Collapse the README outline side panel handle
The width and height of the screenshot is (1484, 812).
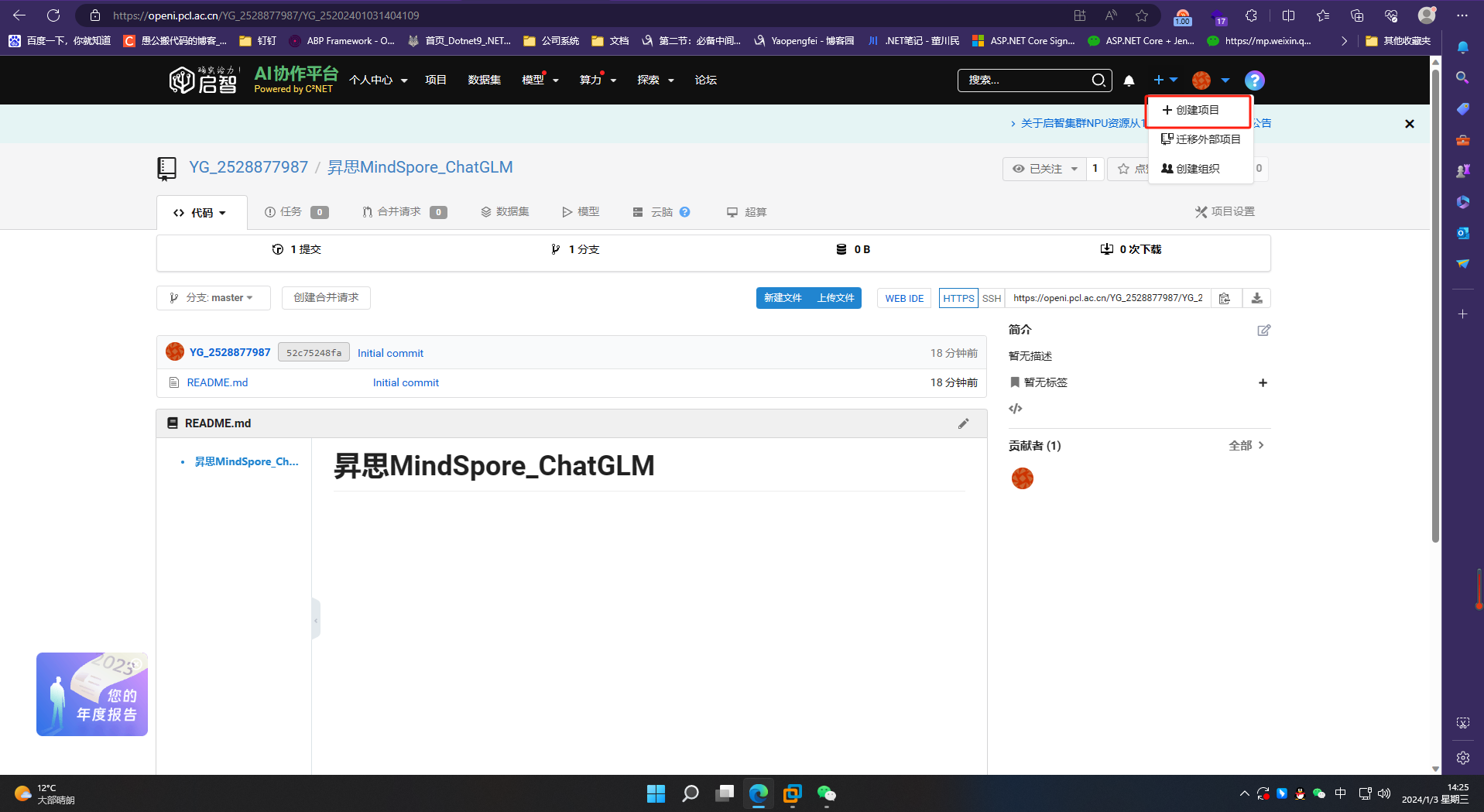316,619
